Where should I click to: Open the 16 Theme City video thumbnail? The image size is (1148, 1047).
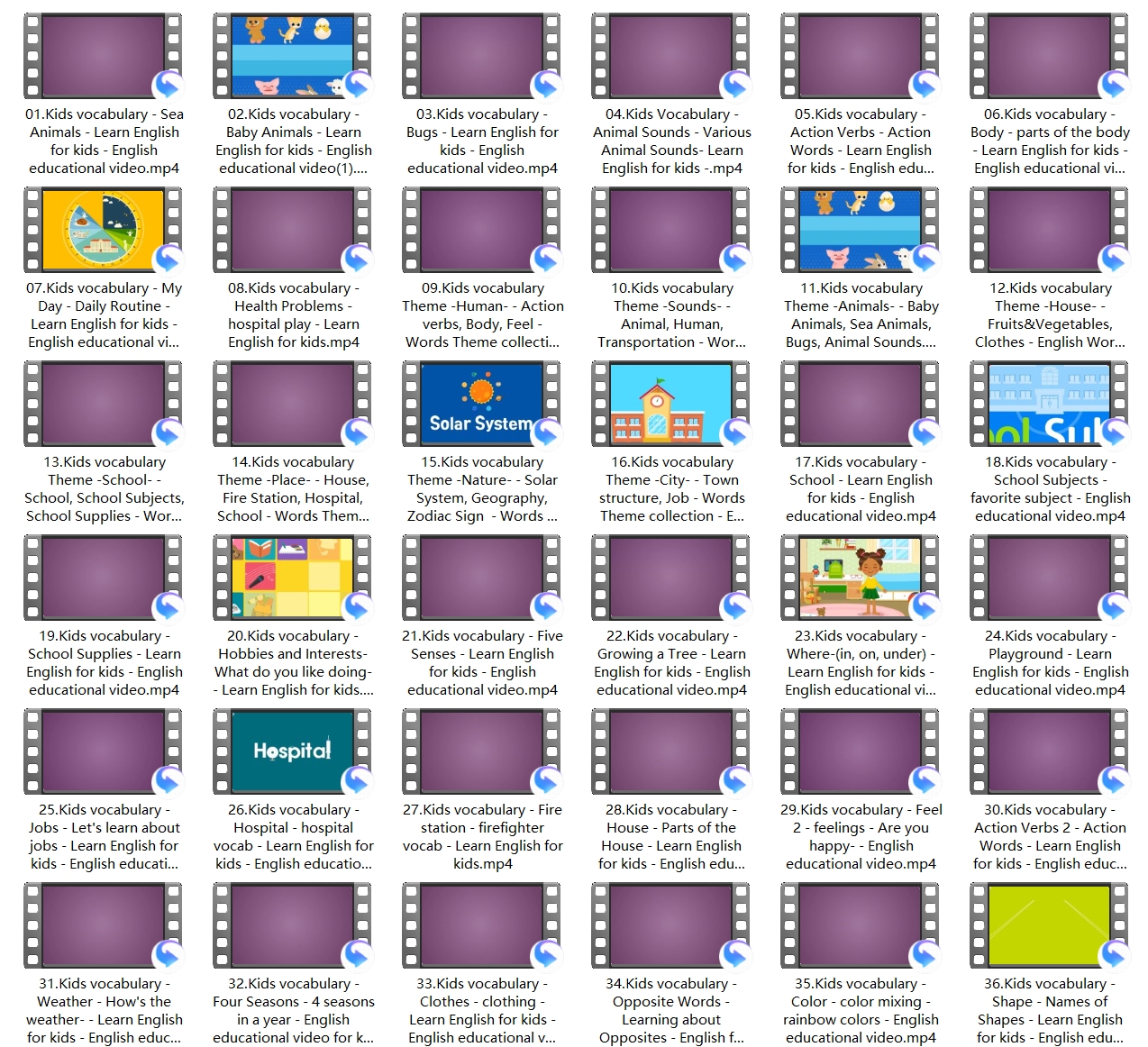(670, 404)
